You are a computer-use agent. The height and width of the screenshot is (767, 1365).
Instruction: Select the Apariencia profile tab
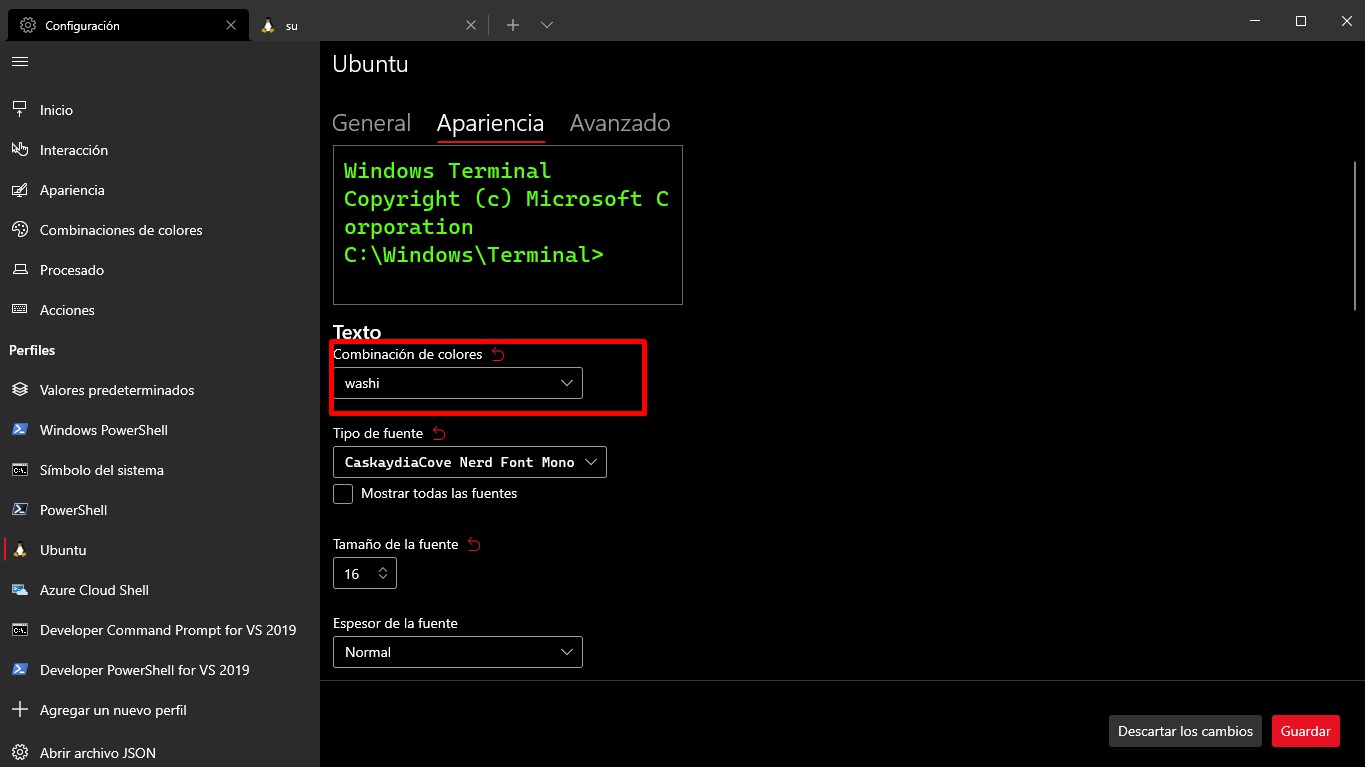[490, 123]
